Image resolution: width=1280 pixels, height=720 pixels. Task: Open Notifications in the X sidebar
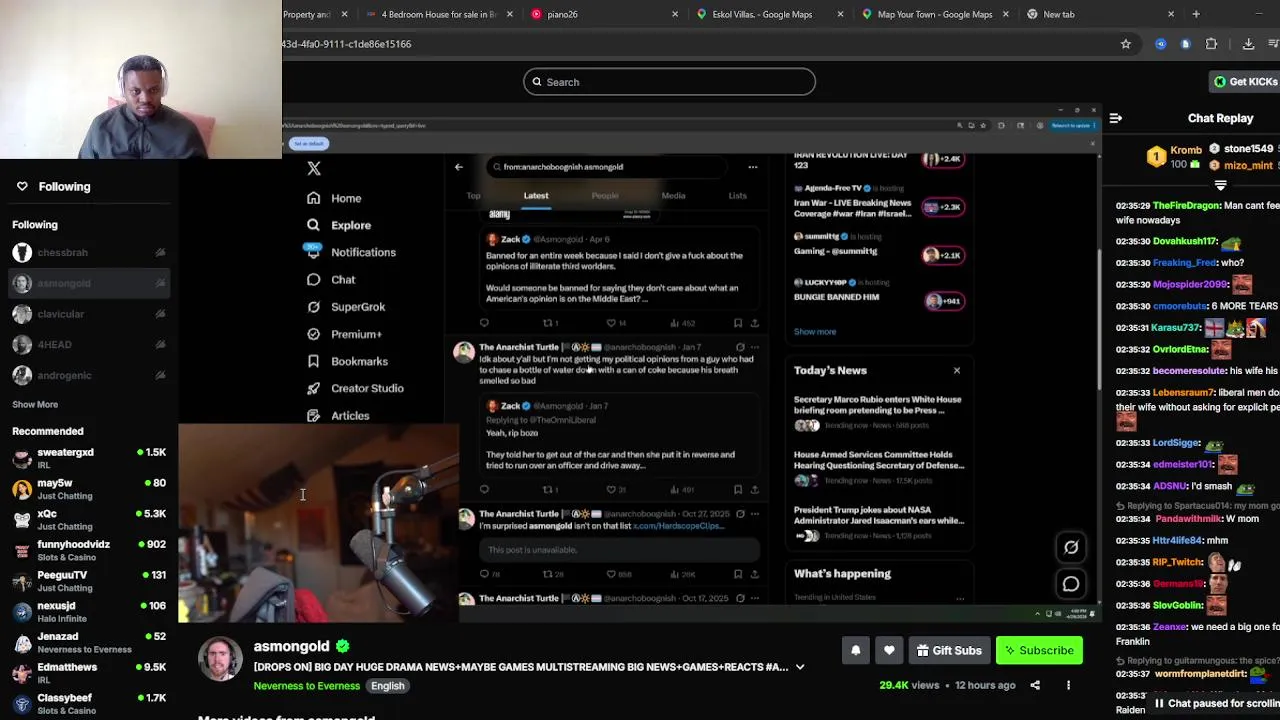click(x=351, y=252)
